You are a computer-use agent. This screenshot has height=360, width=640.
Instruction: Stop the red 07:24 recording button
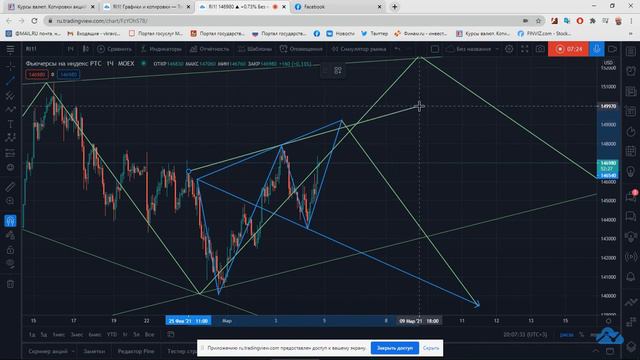tap(569, 49)
